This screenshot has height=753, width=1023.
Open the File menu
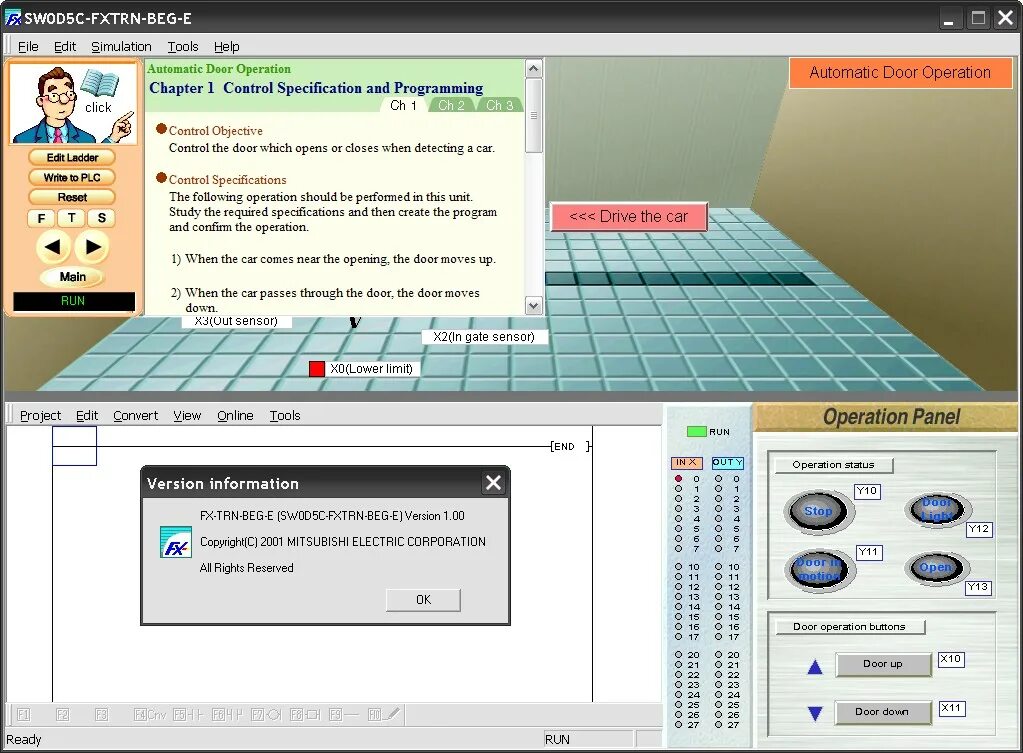28,46
